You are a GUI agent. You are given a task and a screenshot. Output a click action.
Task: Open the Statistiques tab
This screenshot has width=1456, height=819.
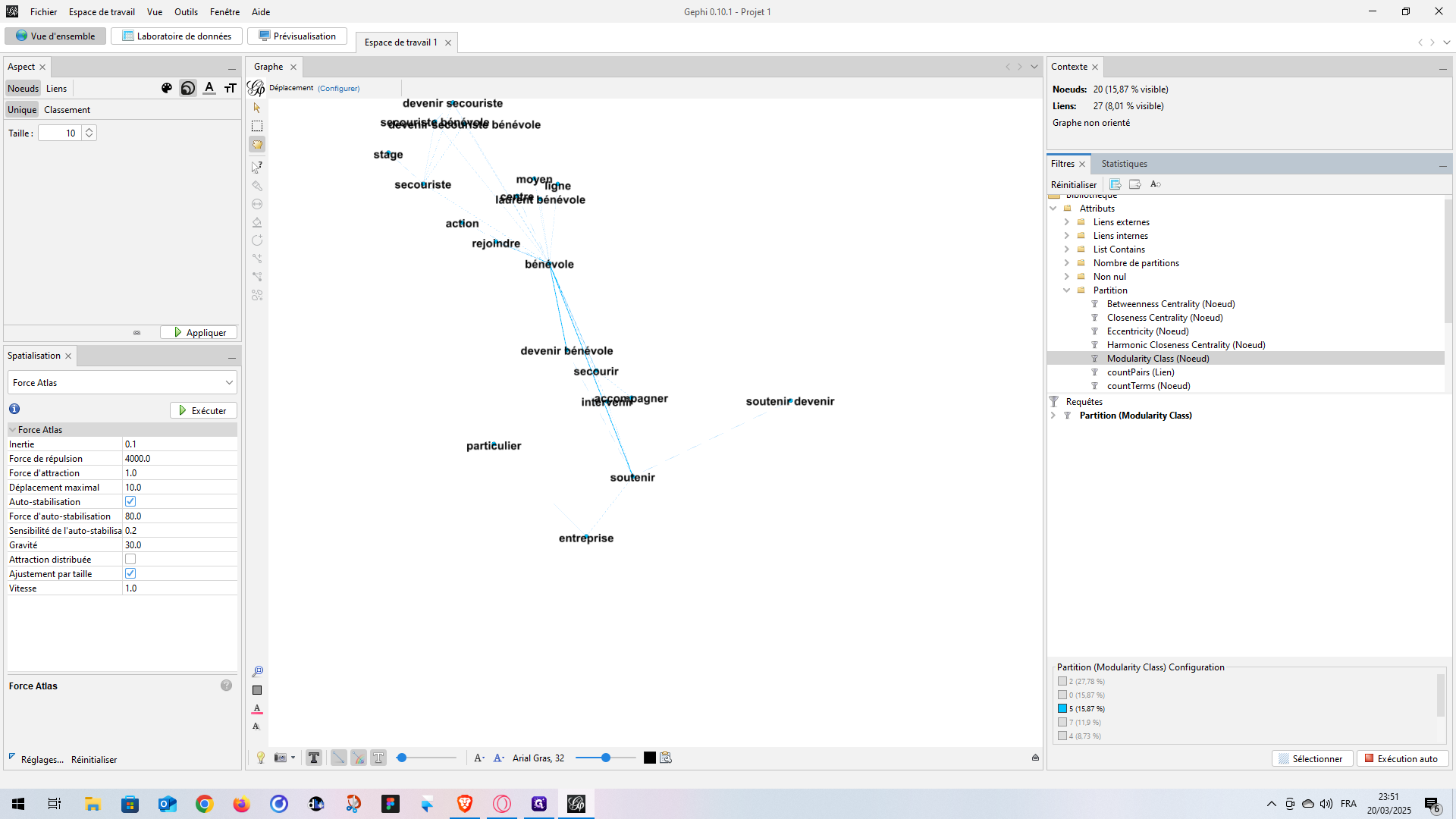[x=1124, y=164]
